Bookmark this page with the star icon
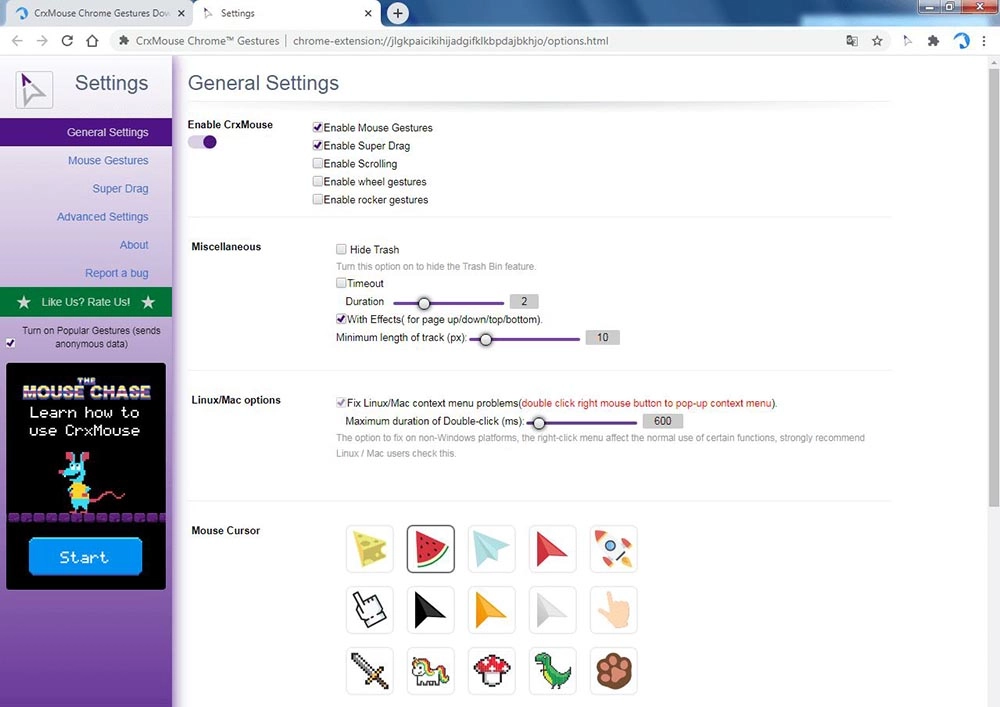The width and height of the screenshot is (1000, 707). pos(877,41)
